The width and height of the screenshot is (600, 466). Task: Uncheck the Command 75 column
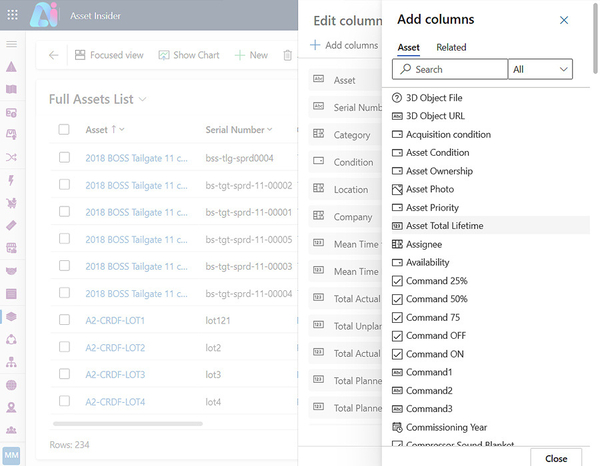click(397, 317)
